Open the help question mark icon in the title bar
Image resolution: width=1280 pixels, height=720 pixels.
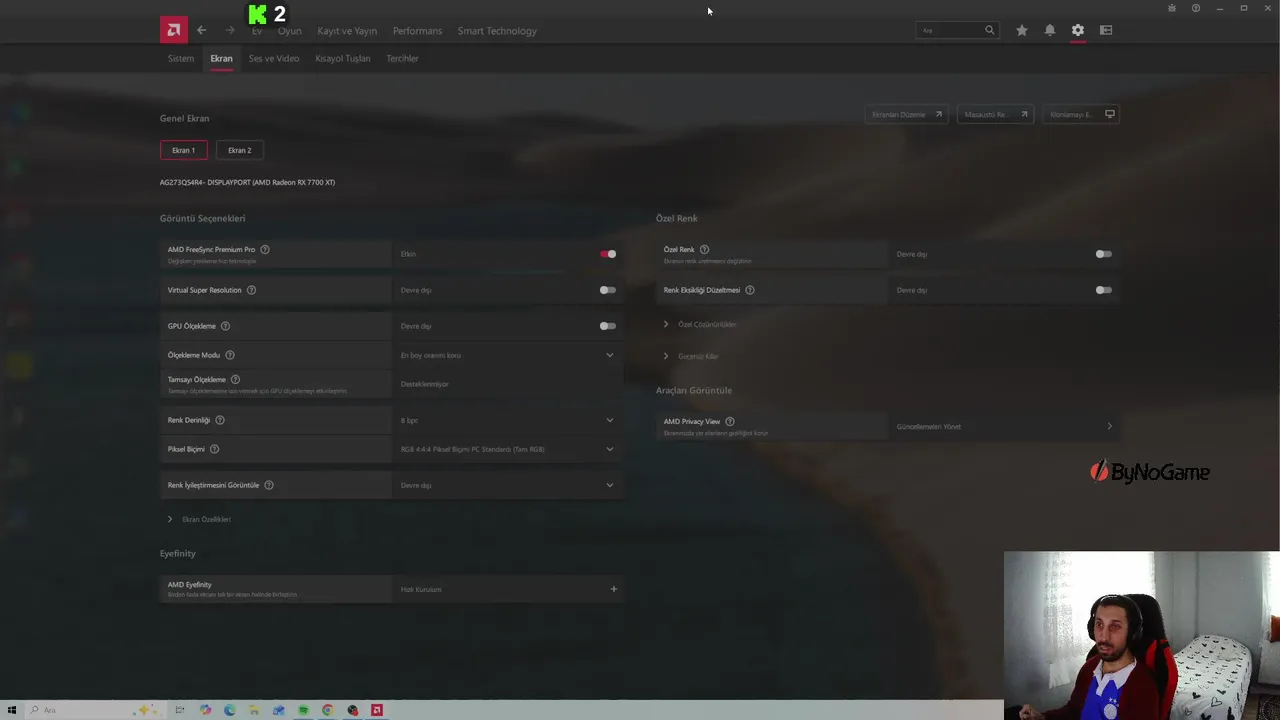point(1196,8)
